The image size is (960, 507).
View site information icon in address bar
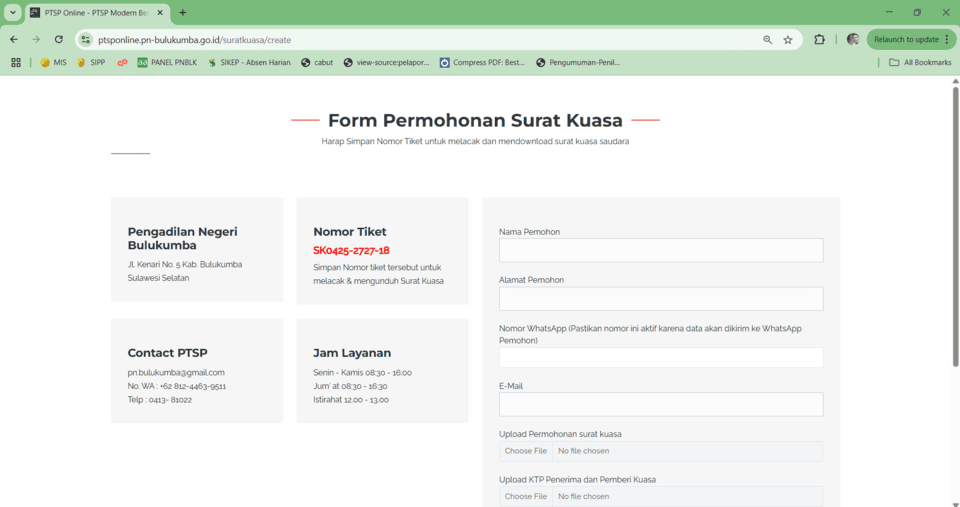tap(86, 40)
